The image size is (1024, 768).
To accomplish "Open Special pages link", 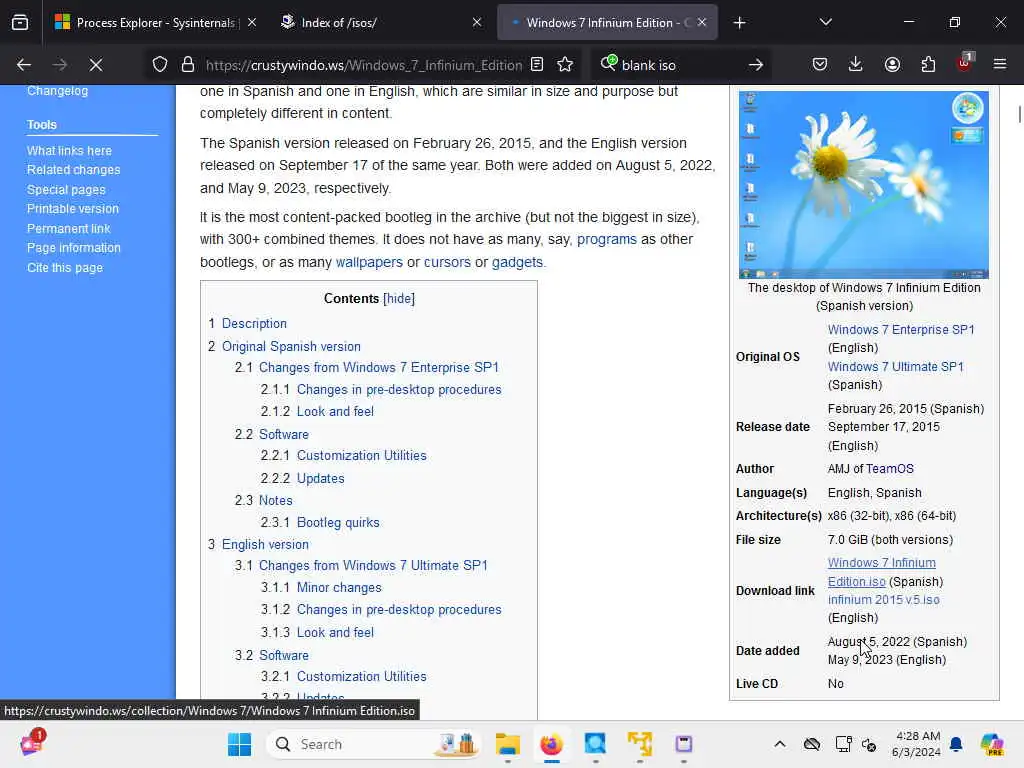I will click(66, 189).
